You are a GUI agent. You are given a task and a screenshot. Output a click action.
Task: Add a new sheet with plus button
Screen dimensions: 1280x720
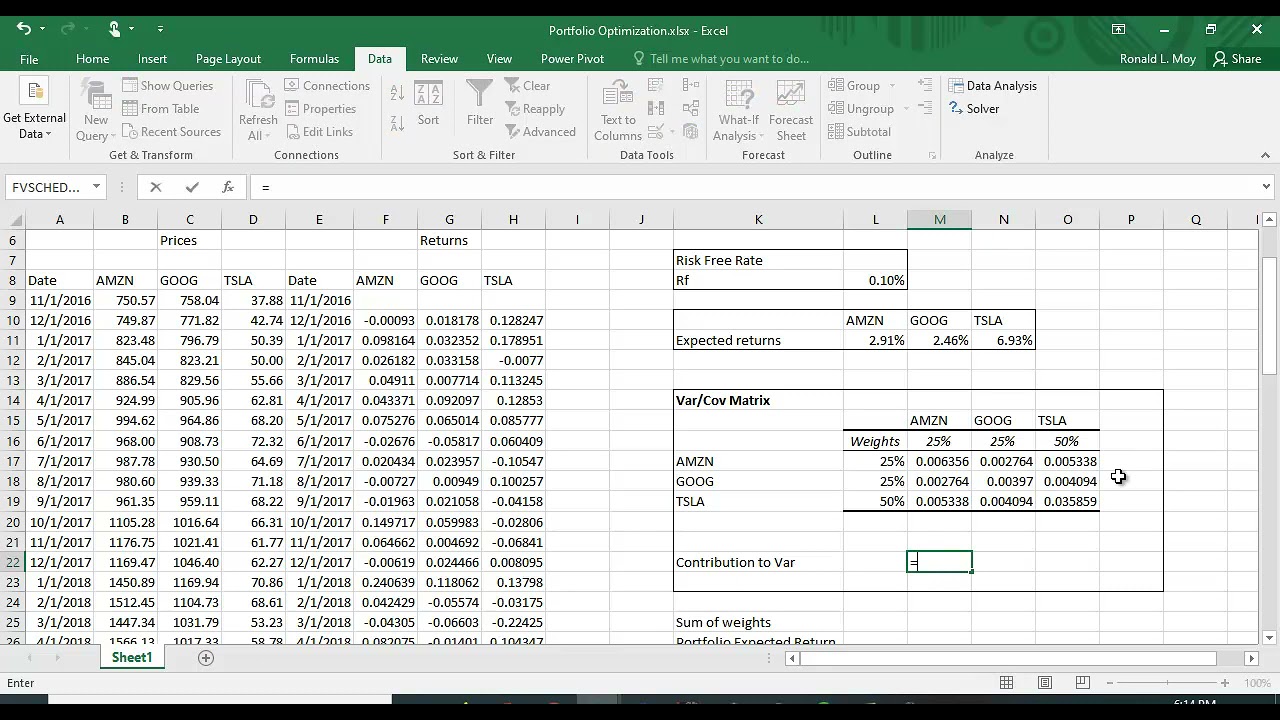pyautogui.click(x=206, y=657)
